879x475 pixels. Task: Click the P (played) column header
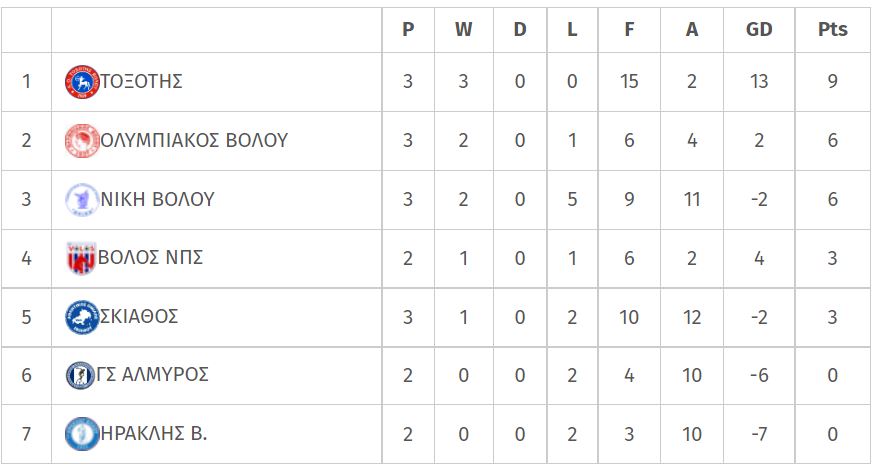point(408,29)
